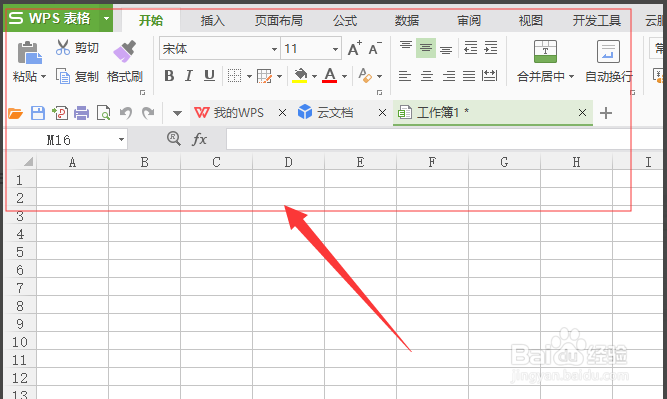Screen dimensions: 667x399
Task: Open the Paste (粘贴) options arrow
Action: [43, 77]
